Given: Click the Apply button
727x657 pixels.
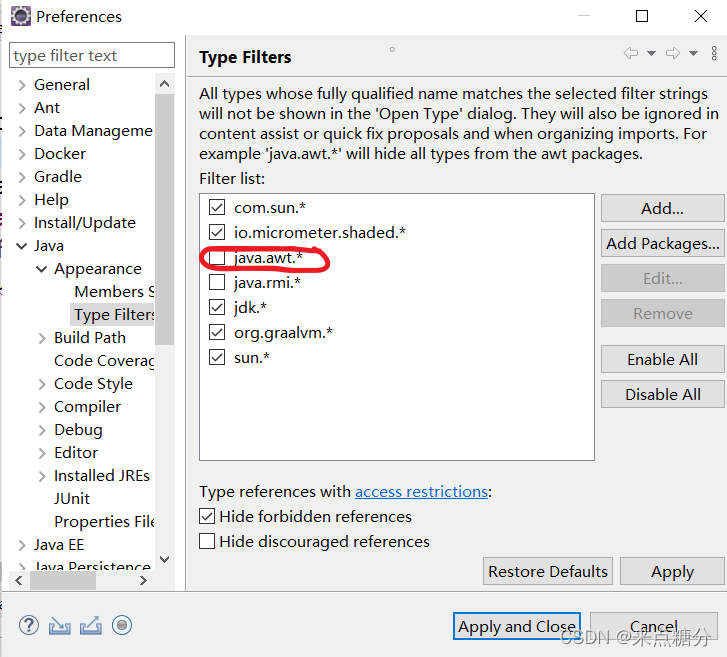Looking at the screenshot, I should click(672, 571).
